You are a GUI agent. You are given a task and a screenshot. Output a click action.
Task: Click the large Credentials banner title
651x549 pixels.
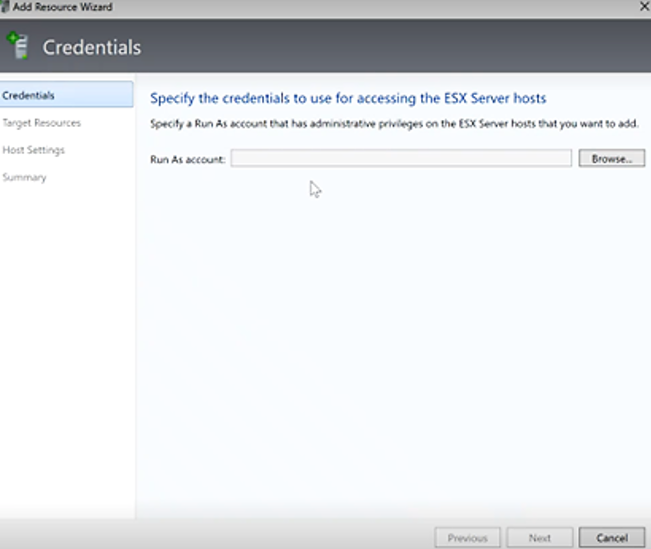[x=91, y=47]
